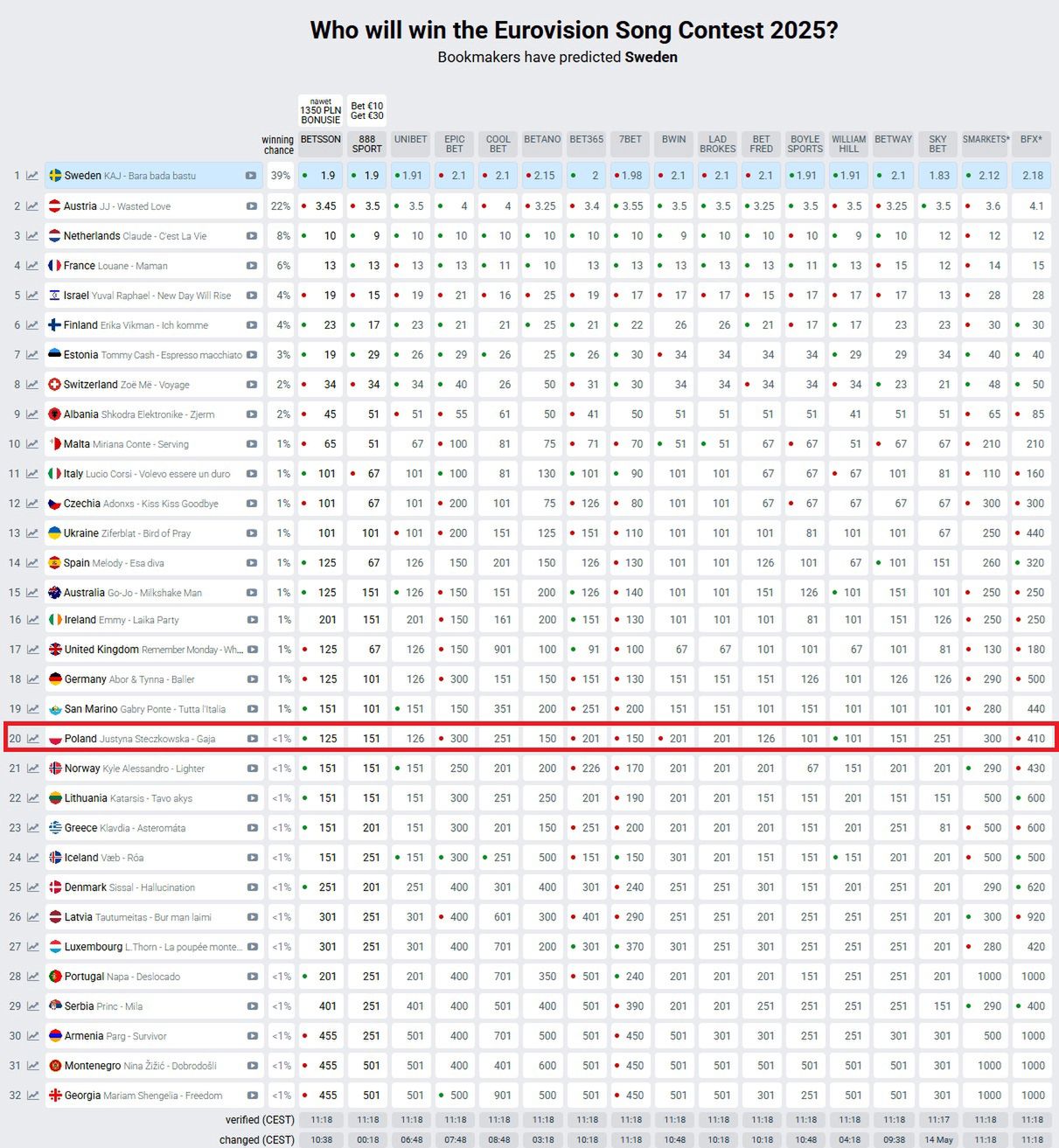This screenshot has height=1148, width=1059.
Task: Play video for United Kingdom entry
Action: point(252,650)
